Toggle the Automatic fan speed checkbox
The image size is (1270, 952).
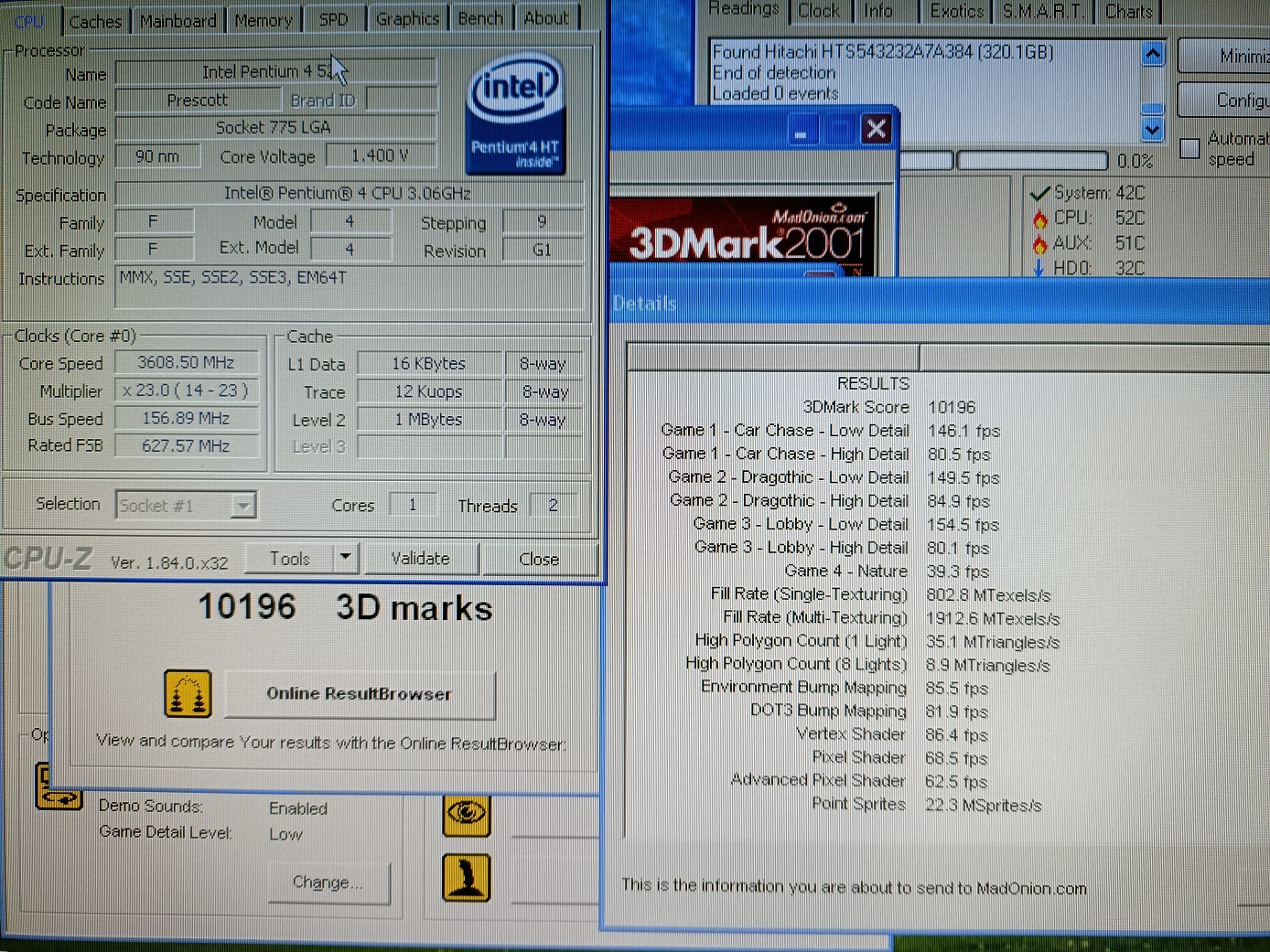coord(1189,148)
